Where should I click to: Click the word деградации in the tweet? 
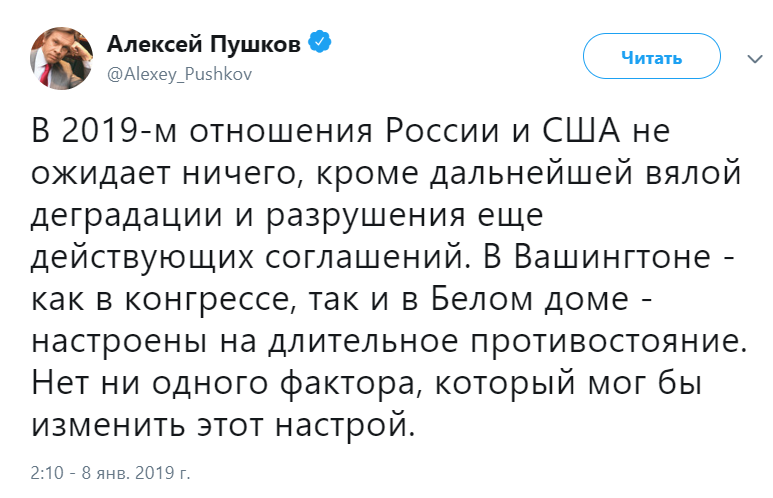click(x=126, y=215)
